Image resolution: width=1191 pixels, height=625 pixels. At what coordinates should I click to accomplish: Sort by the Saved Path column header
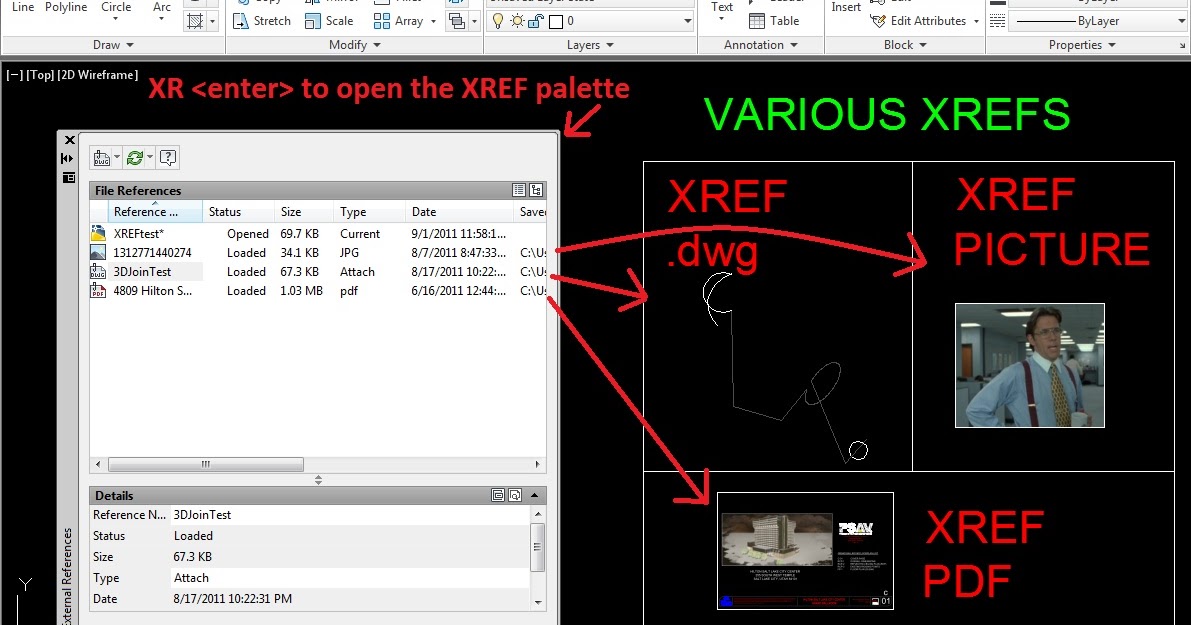(530, 212)
